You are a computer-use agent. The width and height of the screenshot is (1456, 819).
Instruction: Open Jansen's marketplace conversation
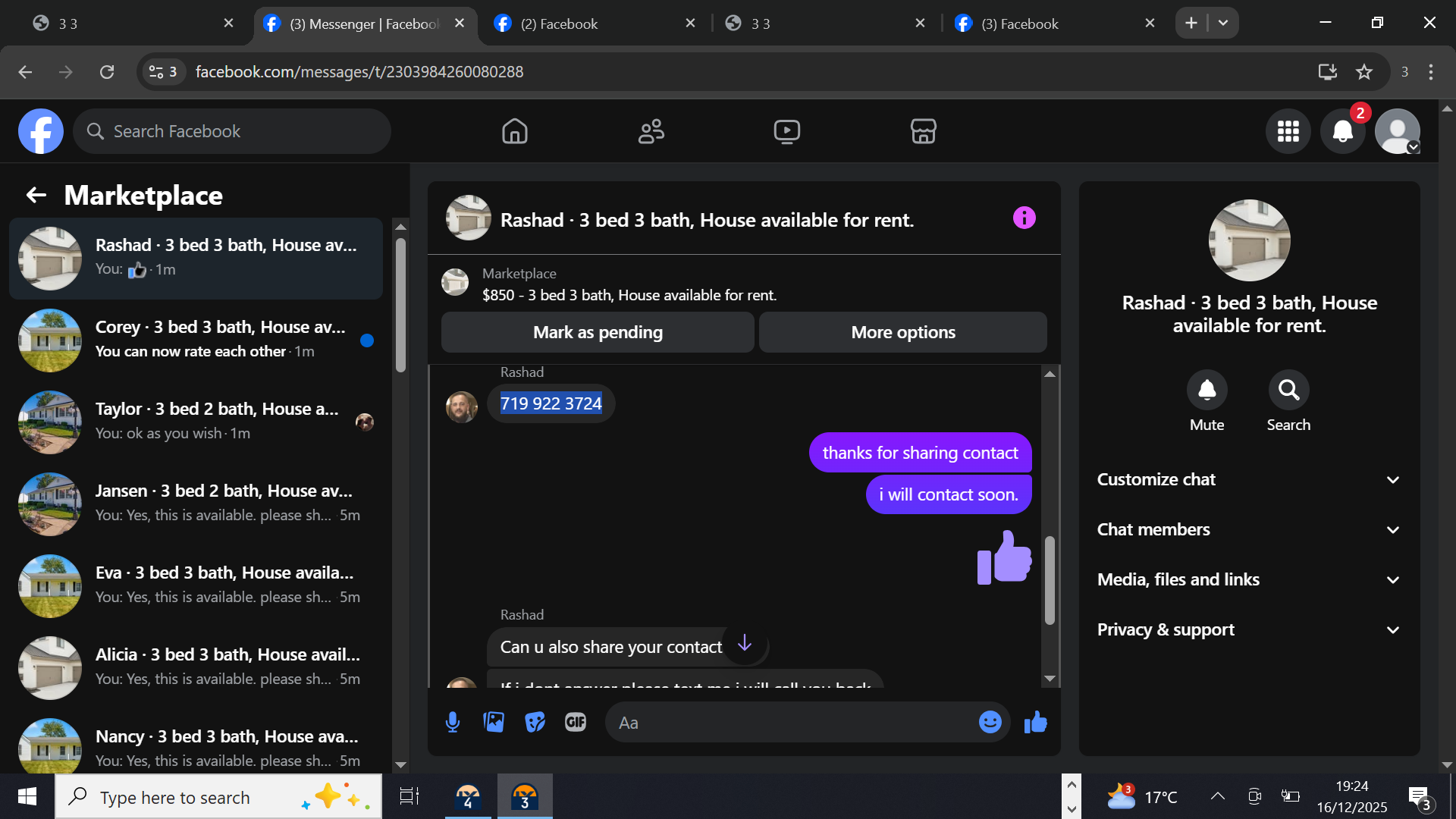point(196,504)
